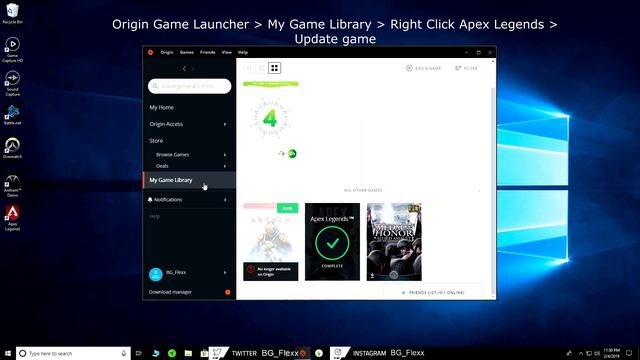
Task: Open the Download manager
Action: (x=170, y=292)
